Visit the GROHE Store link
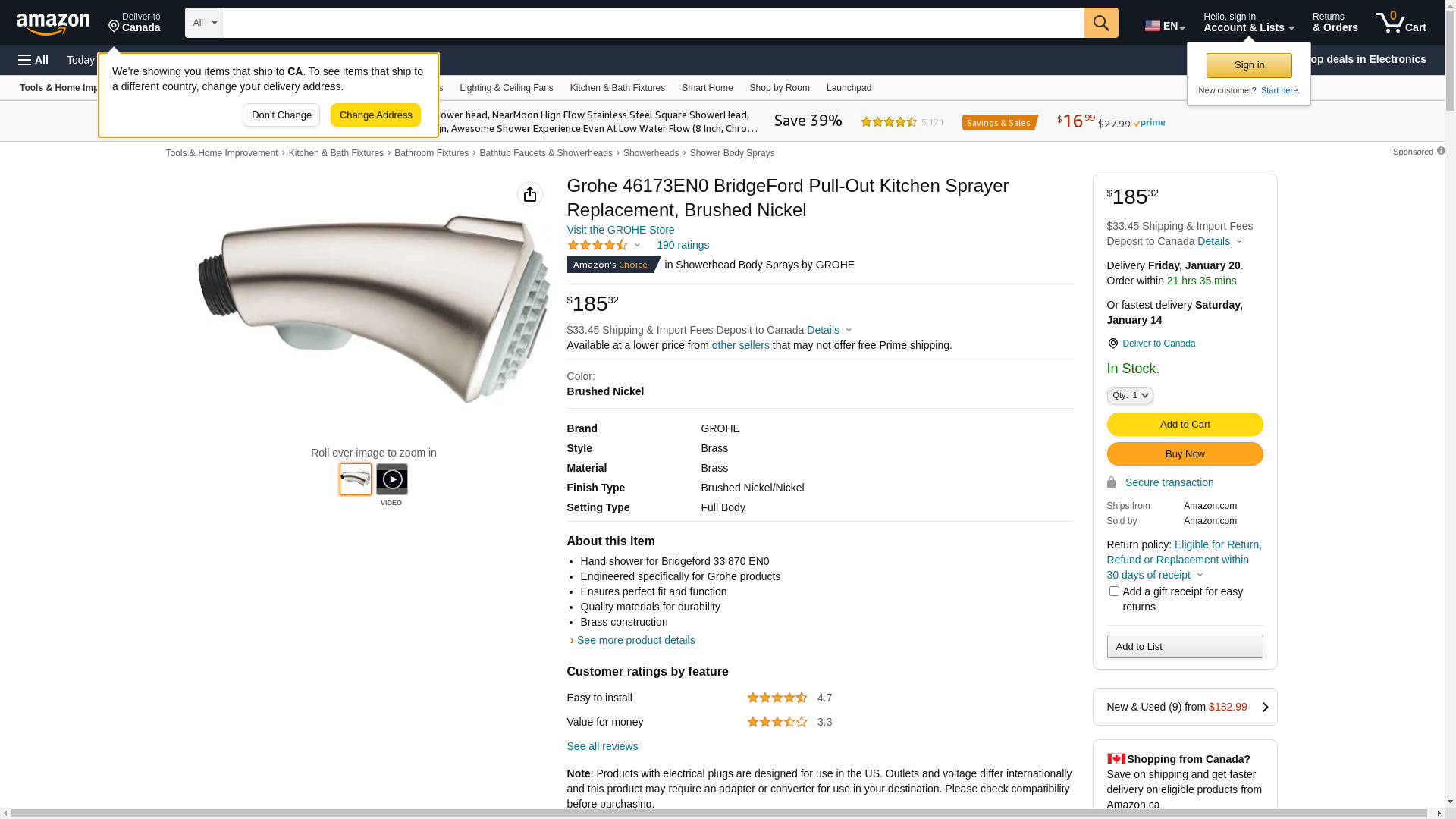 [620, 230]
